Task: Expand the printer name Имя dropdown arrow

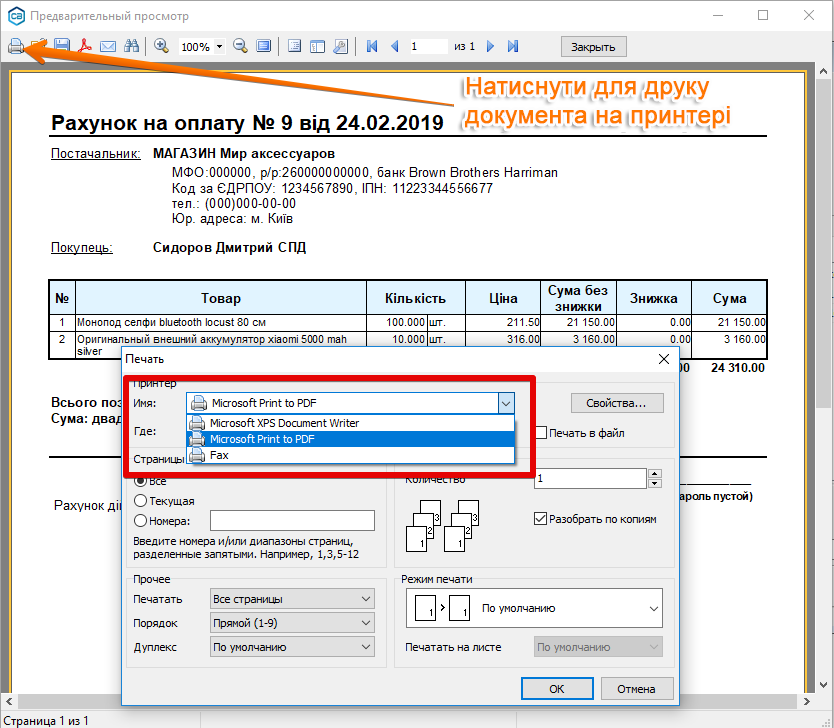Action: click(x=506, y=403)
